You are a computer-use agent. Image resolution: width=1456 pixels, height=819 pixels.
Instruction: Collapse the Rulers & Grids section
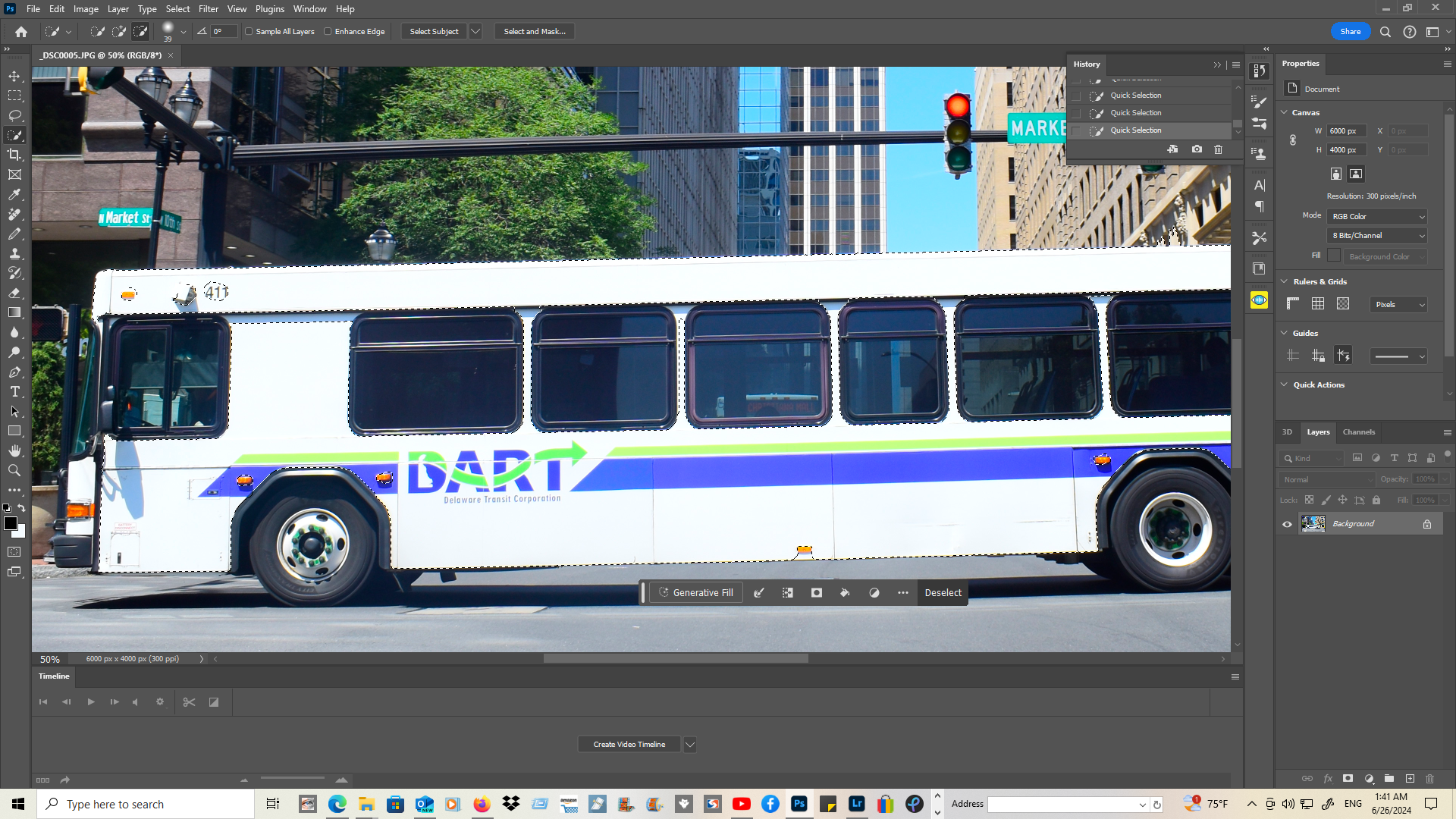(x=1285, y=281)
